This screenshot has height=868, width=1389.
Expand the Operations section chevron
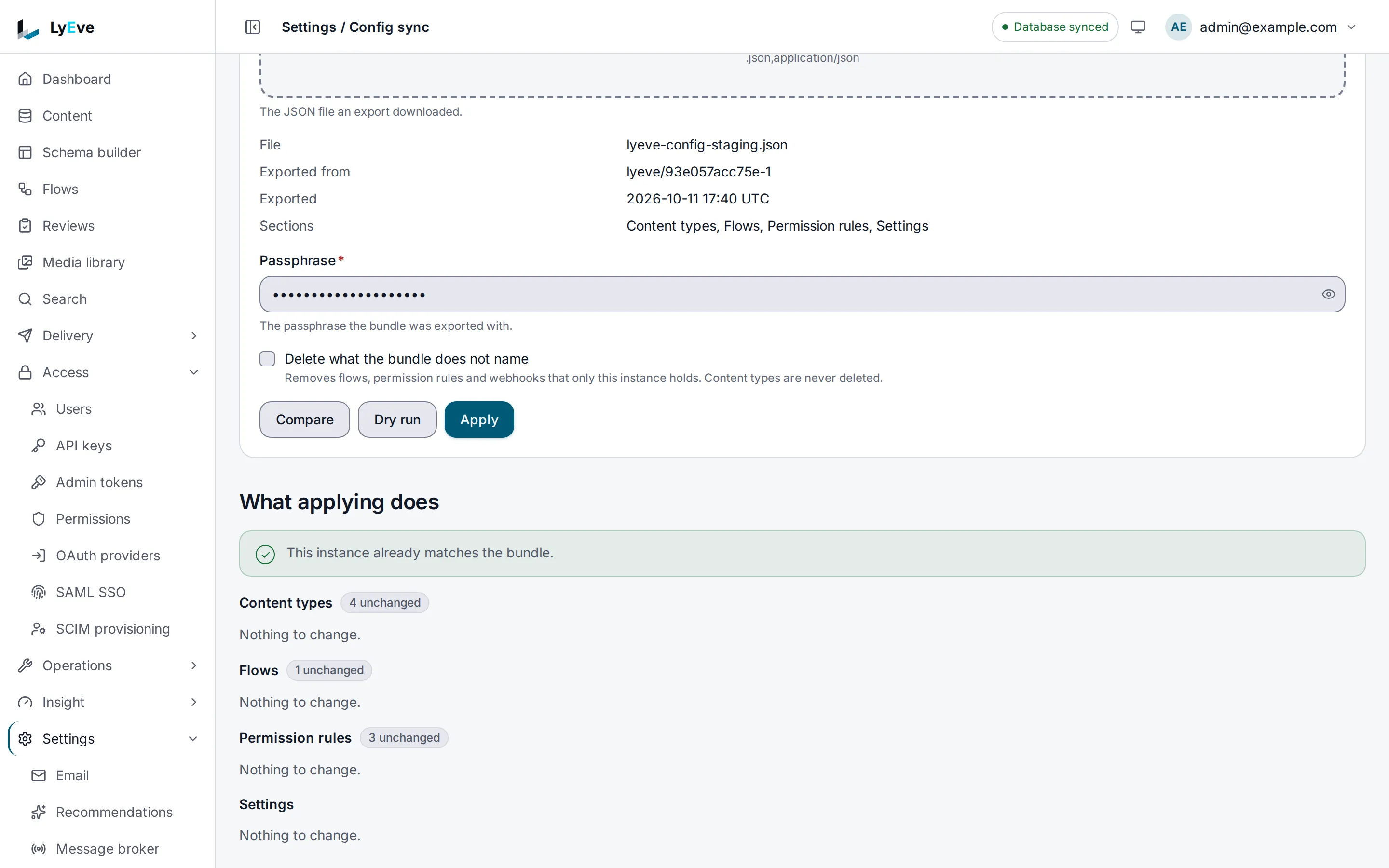click(193, 665)
